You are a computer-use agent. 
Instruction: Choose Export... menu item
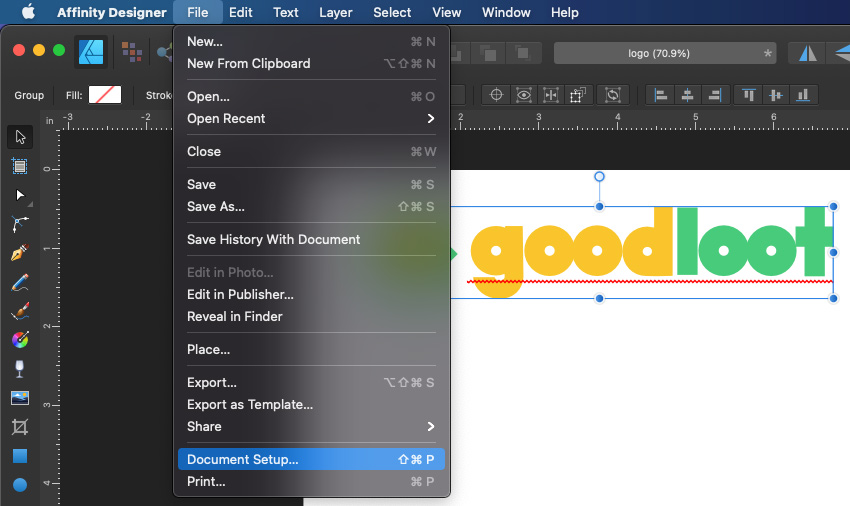pyautogui.click(x=311, y=383)
